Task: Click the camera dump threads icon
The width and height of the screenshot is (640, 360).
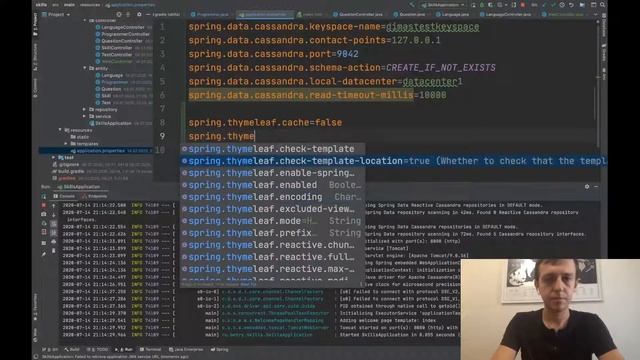Action: pos(44,214)
